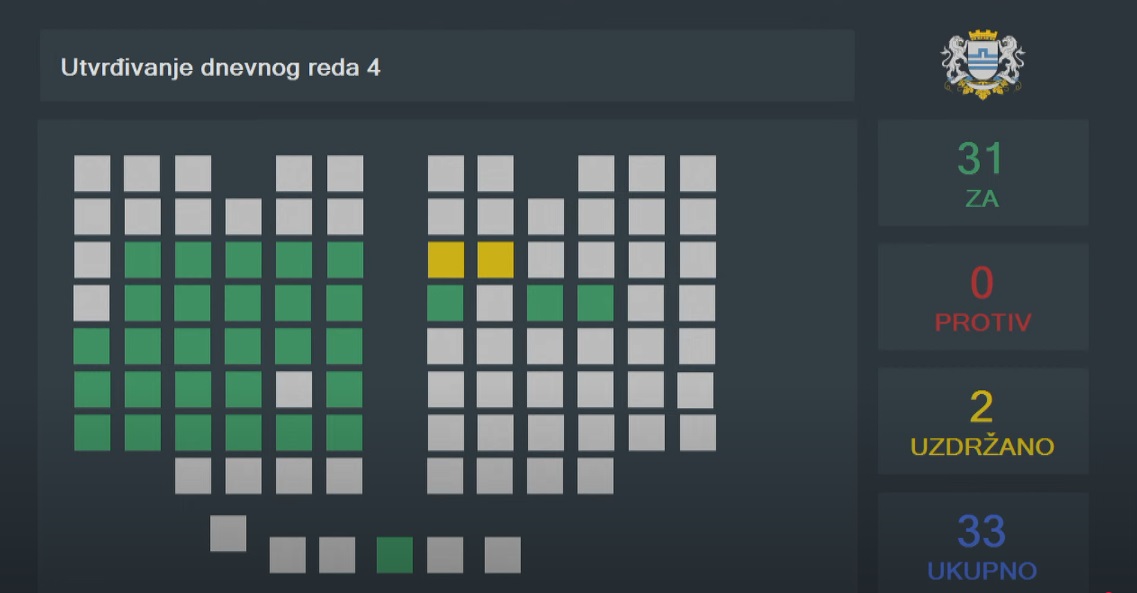Image resolution: width=1137 pixels, height=593 pixels.
Task: Open the yellow "2 UZDRŽANO" results panel
Action: point(983,421)
